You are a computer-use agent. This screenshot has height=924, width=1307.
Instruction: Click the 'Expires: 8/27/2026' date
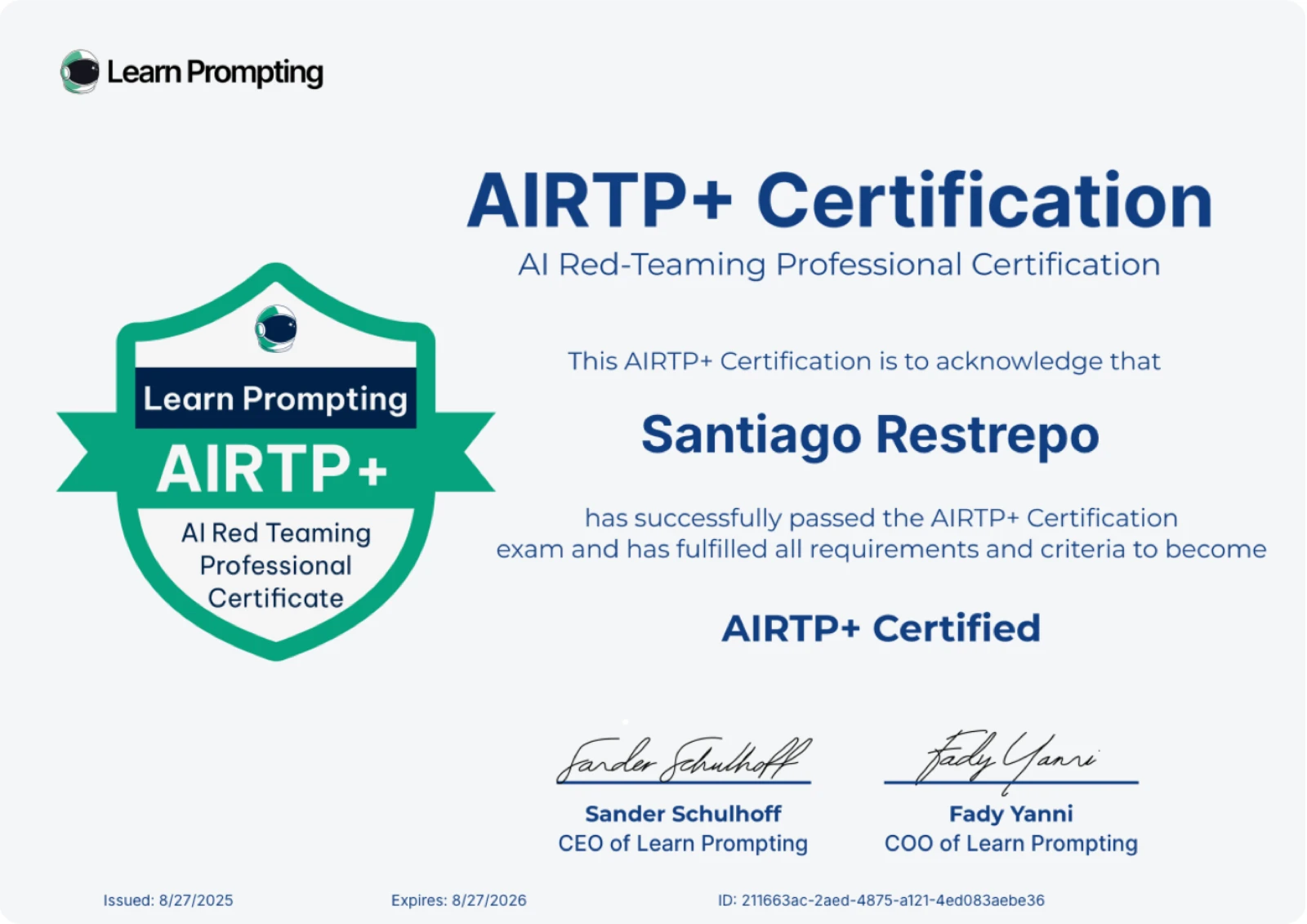pyautogui.click(x=459, y=900)
